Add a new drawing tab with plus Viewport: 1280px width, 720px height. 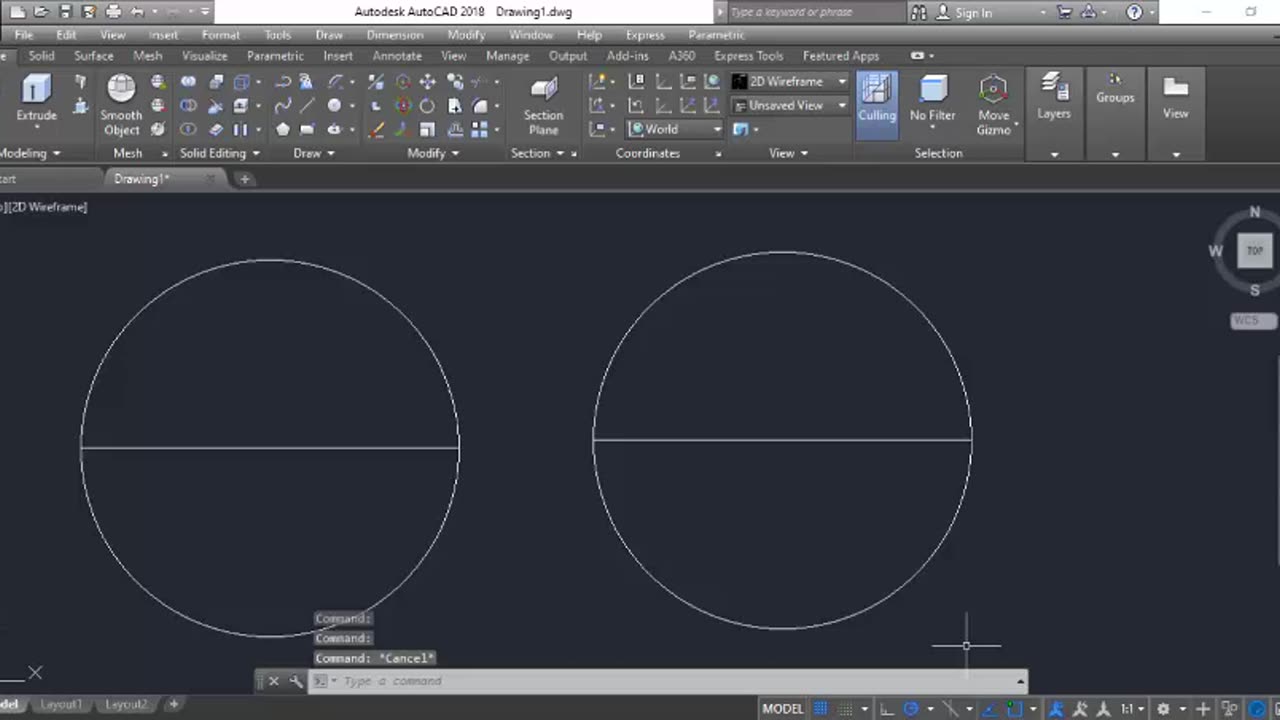pyautogui.click(x=244, y=179)
